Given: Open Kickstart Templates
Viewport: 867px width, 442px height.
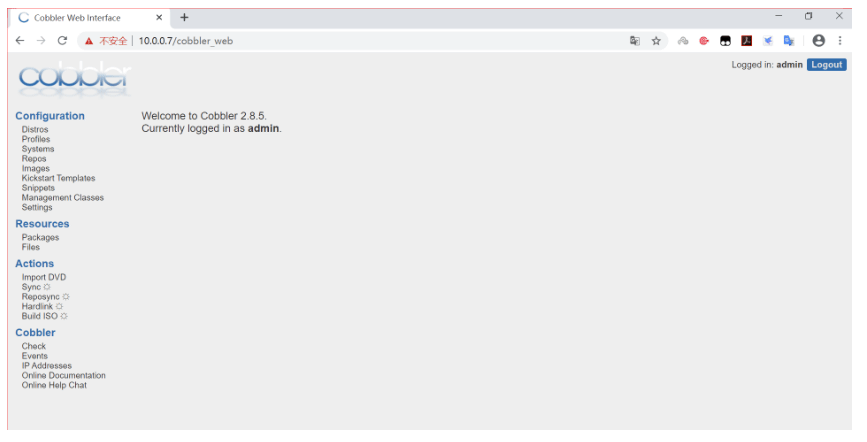Looking at the screenshot, I should (58, 178).
